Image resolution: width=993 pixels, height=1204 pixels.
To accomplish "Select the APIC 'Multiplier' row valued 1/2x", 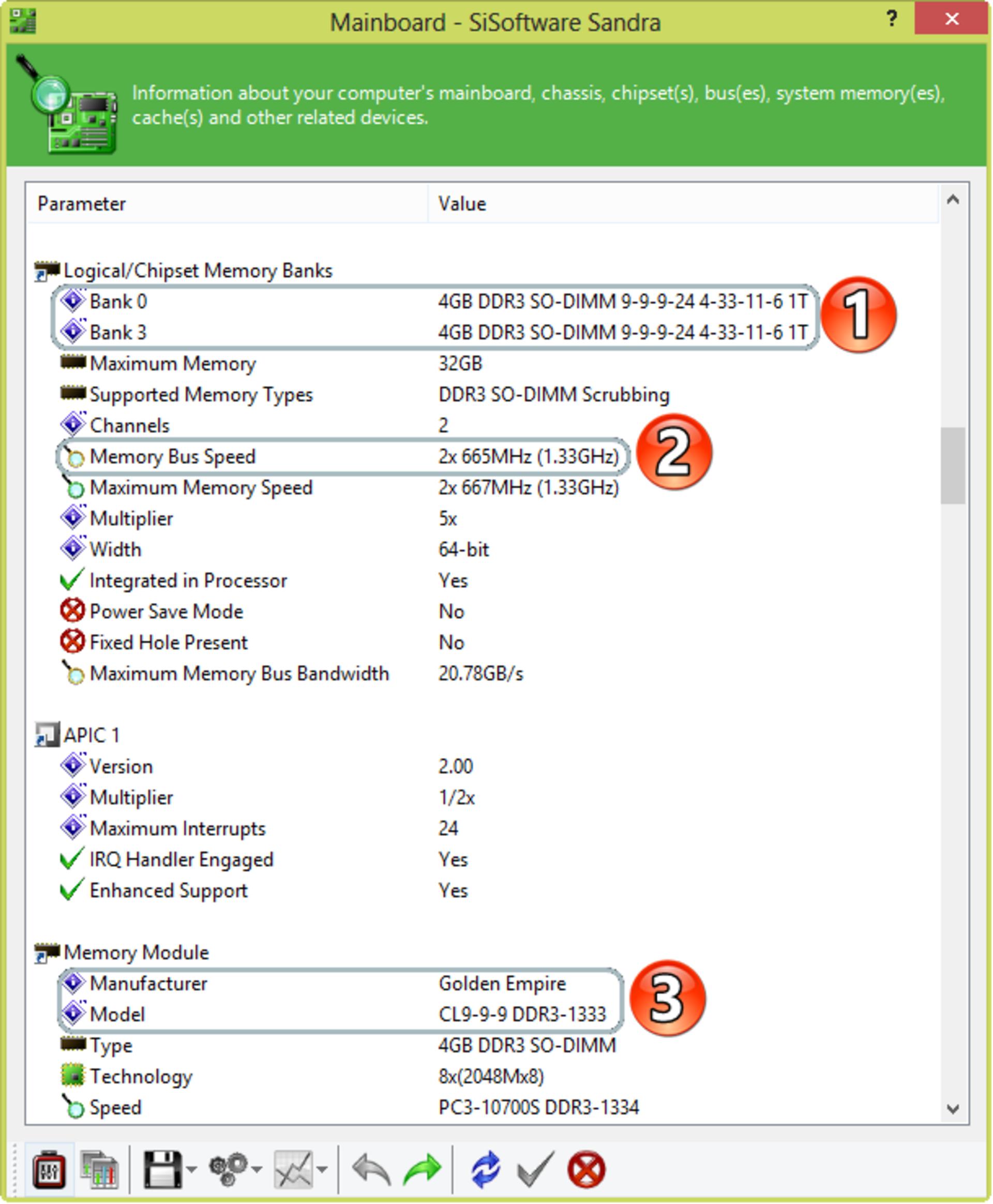I will (268, 797).
